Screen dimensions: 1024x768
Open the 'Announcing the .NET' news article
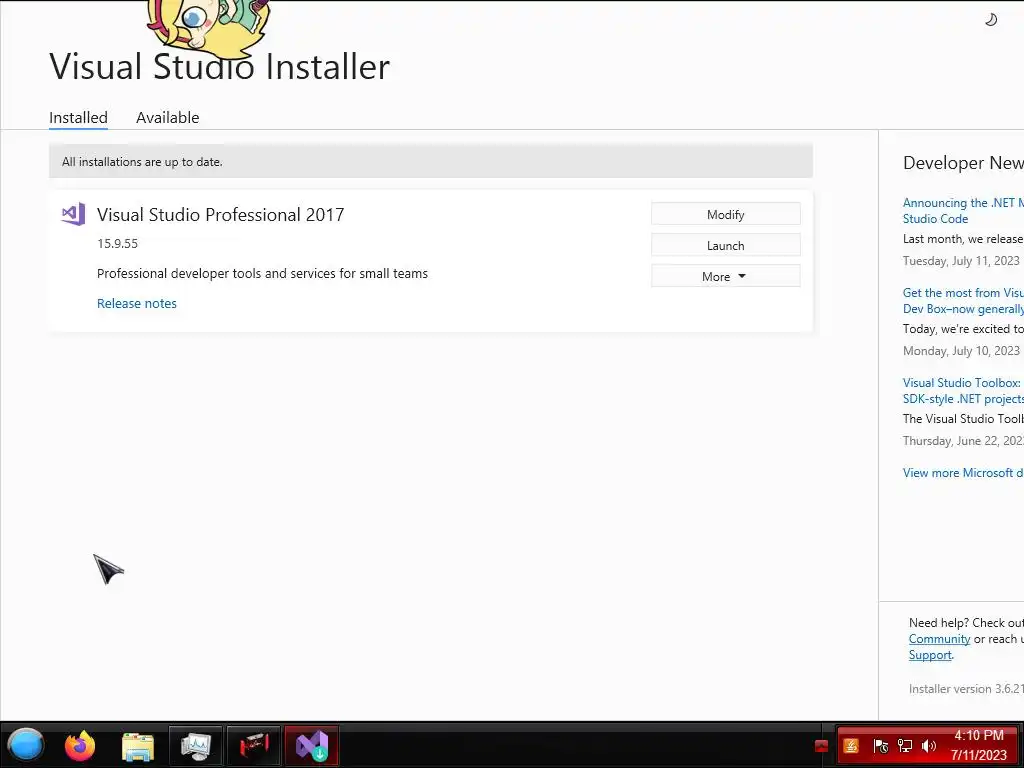pyautogui.click(x=963, y=210)
